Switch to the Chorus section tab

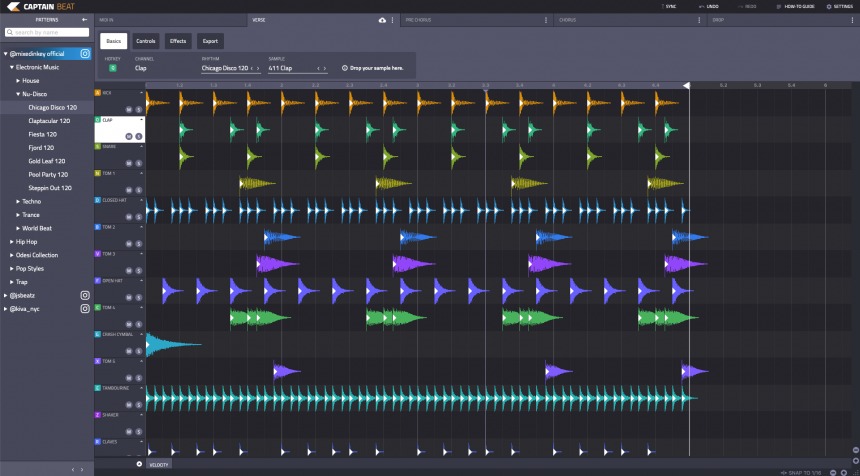pyautogui.click(x=568, y=20)
